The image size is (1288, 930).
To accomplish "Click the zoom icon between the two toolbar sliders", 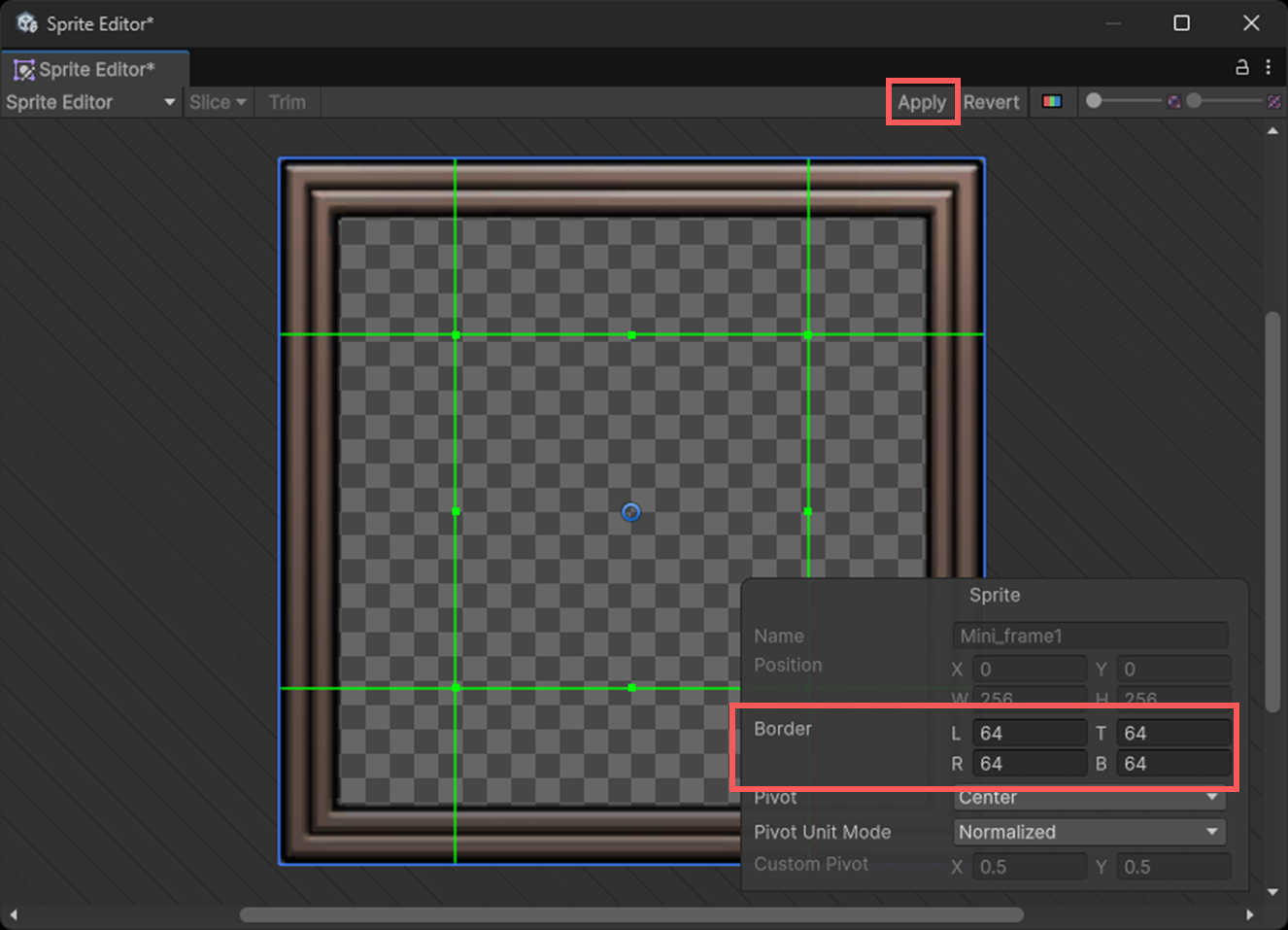I will click(1173, 102).
